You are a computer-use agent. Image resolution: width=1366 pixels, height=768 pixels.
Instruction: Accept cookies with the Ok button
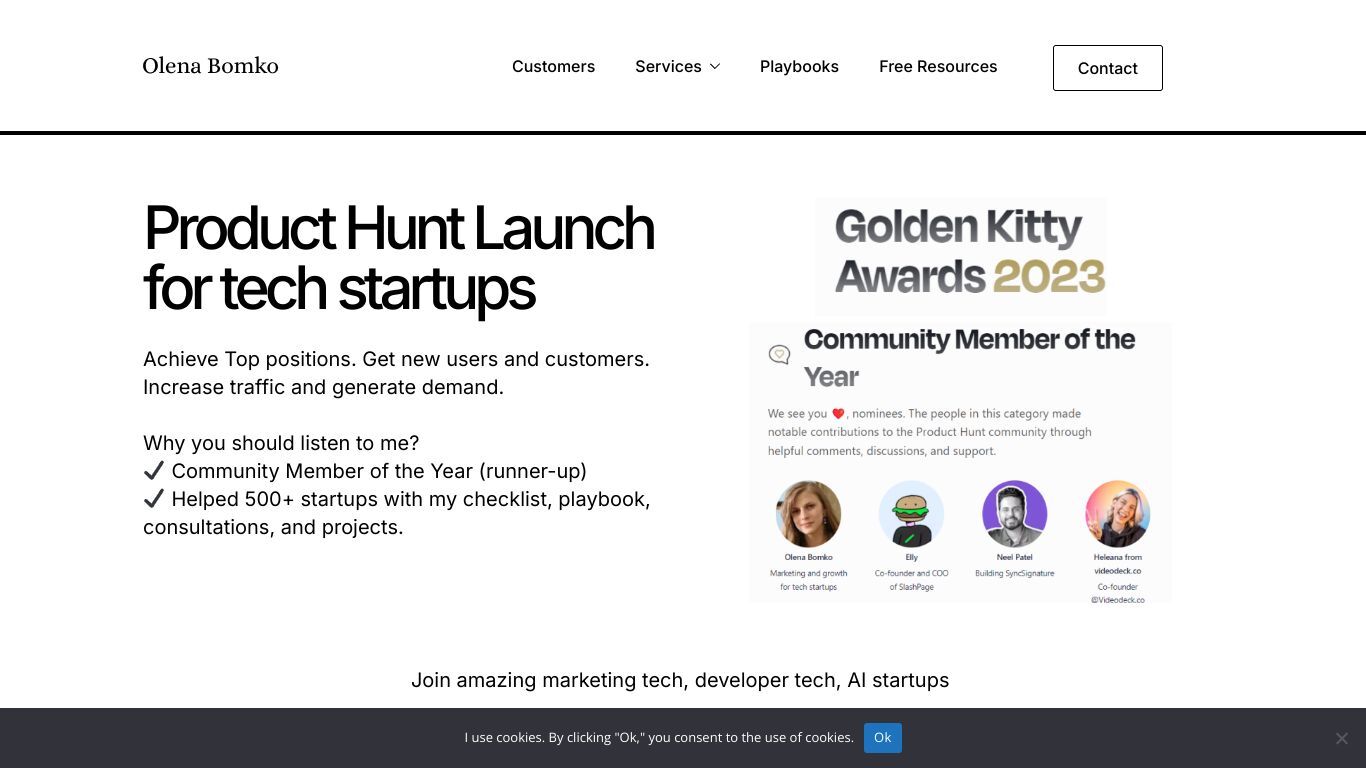tap(882, 738)
